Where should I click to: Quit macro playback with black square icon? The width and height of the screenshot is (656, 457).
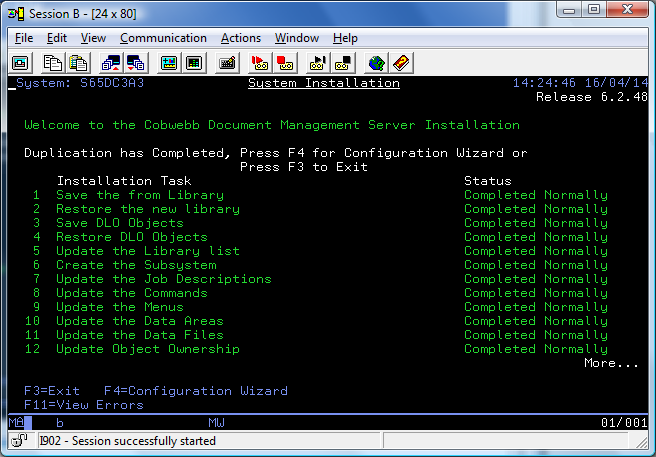tap(343, 63)
